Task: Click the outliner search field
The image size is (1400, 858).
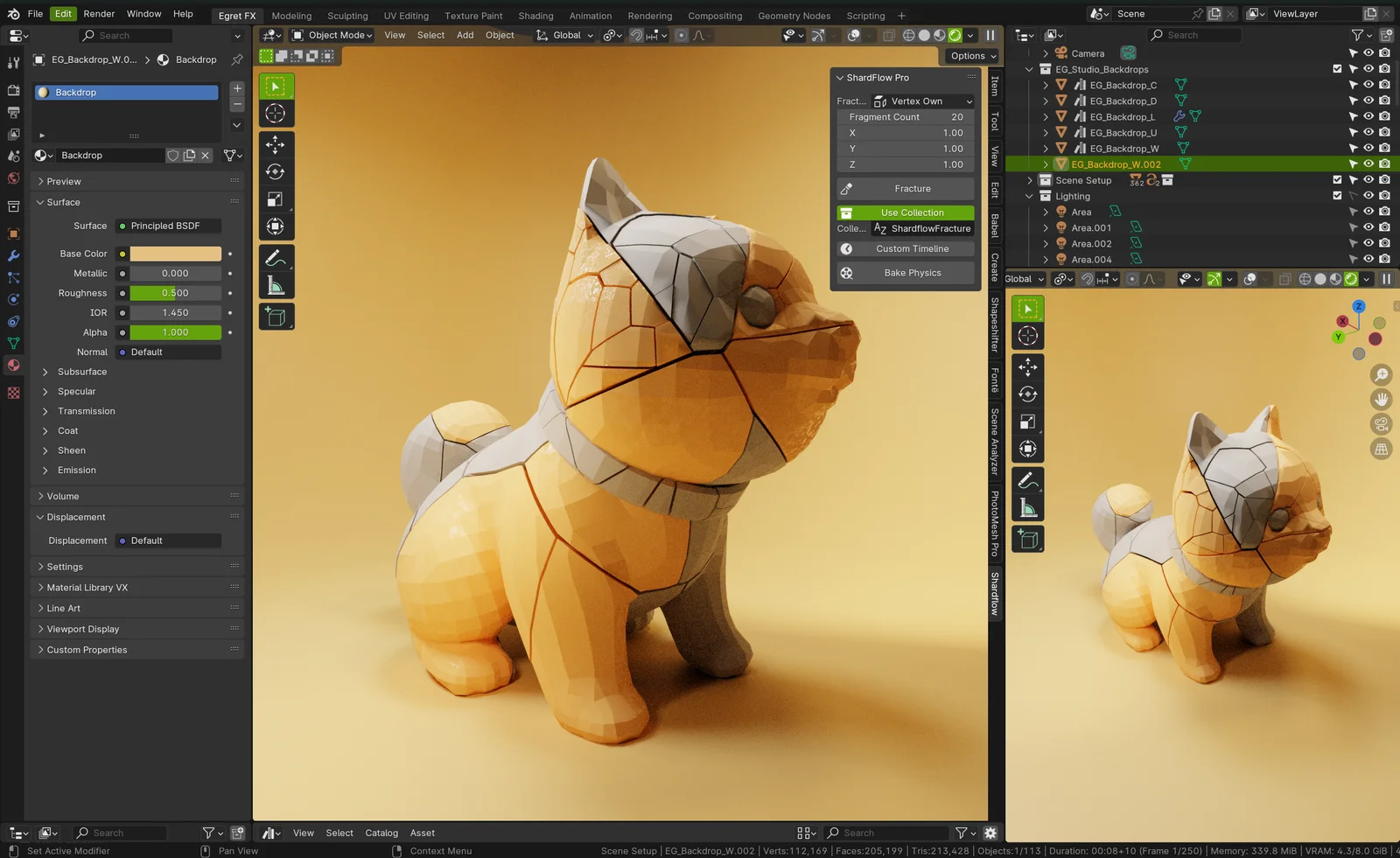Action: tap(1193, 35)
